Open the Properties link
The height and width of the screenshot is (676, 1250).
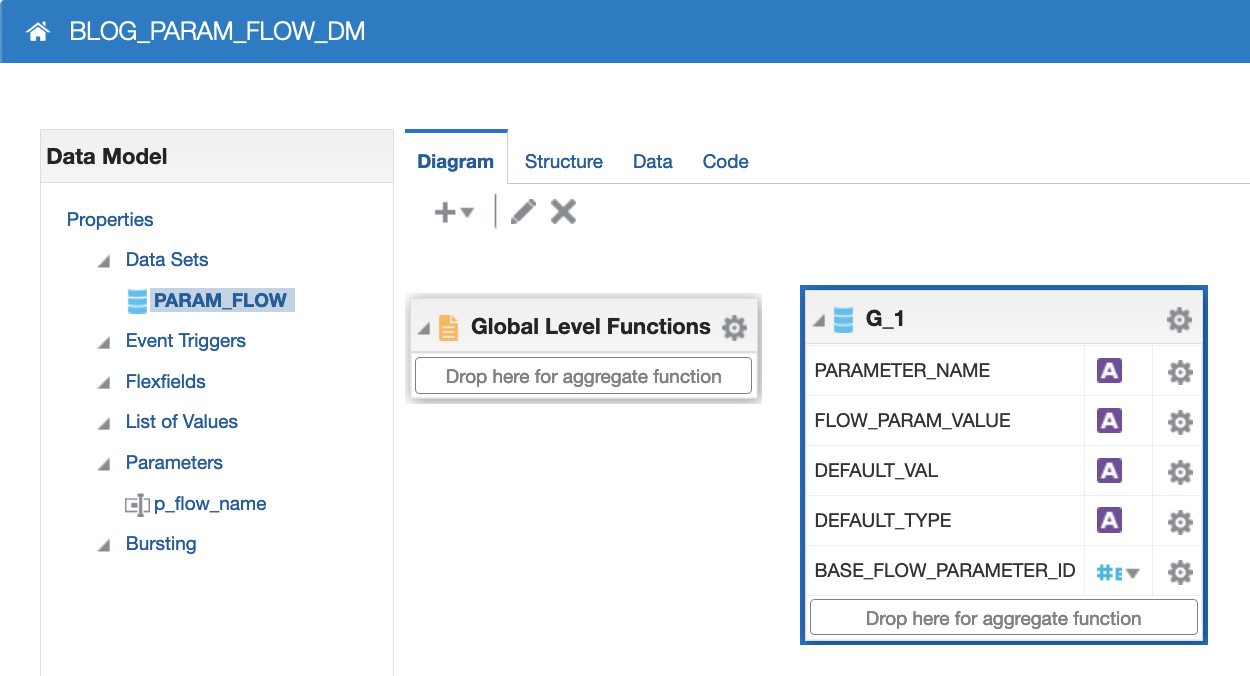click(x=110, y=219)
